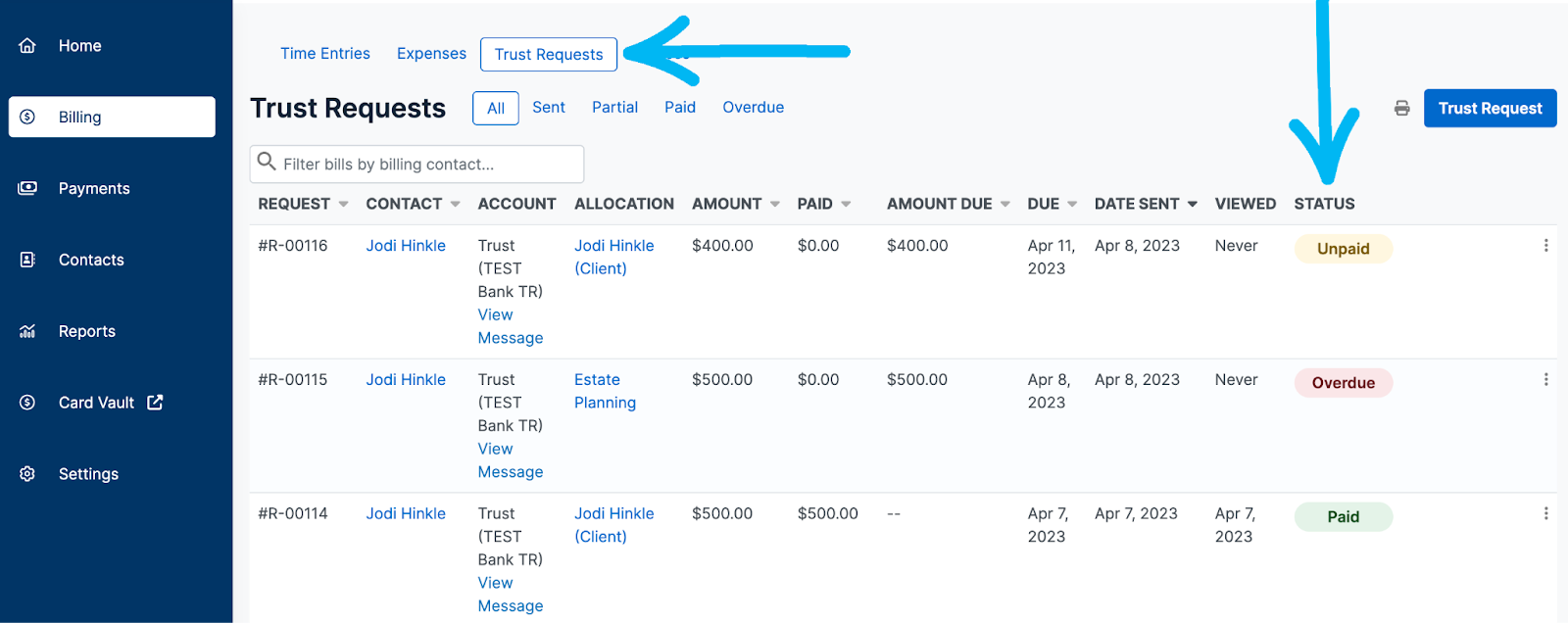This screenshot has width=1568, height=623.
Task: Click the Contacts address book icon
Action: (27, 260)
